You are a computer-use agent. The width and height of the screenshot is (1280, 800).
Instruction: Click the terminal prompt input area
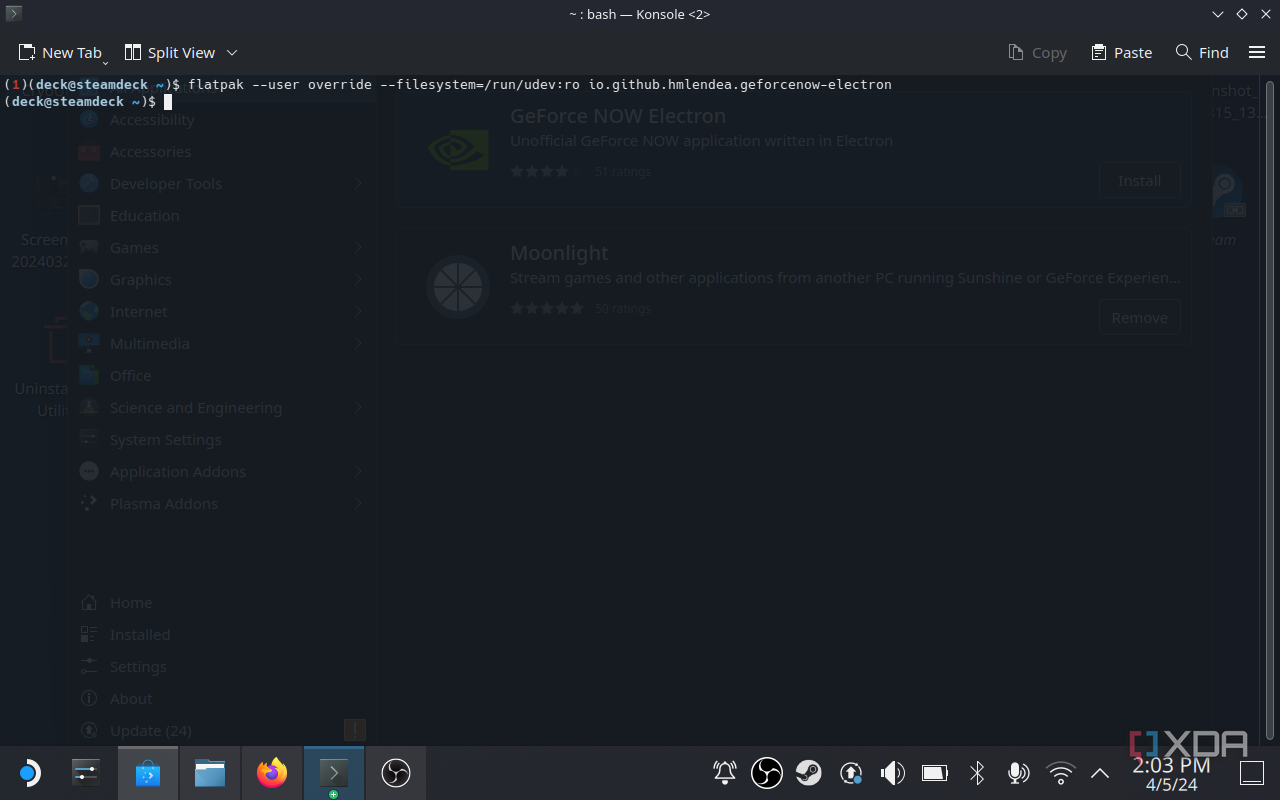(x=168, y=101)
